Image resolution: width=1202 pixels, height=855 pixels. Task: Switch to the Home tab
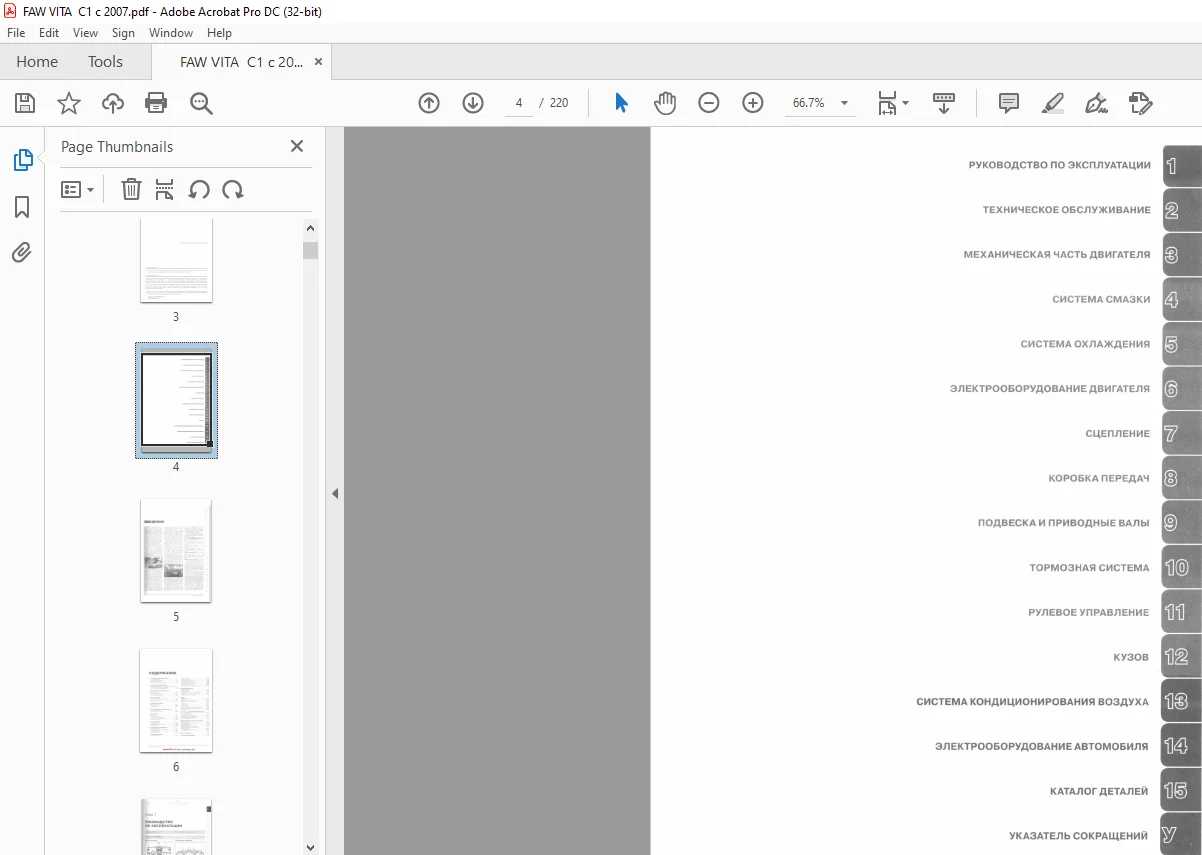coord(37,61)
